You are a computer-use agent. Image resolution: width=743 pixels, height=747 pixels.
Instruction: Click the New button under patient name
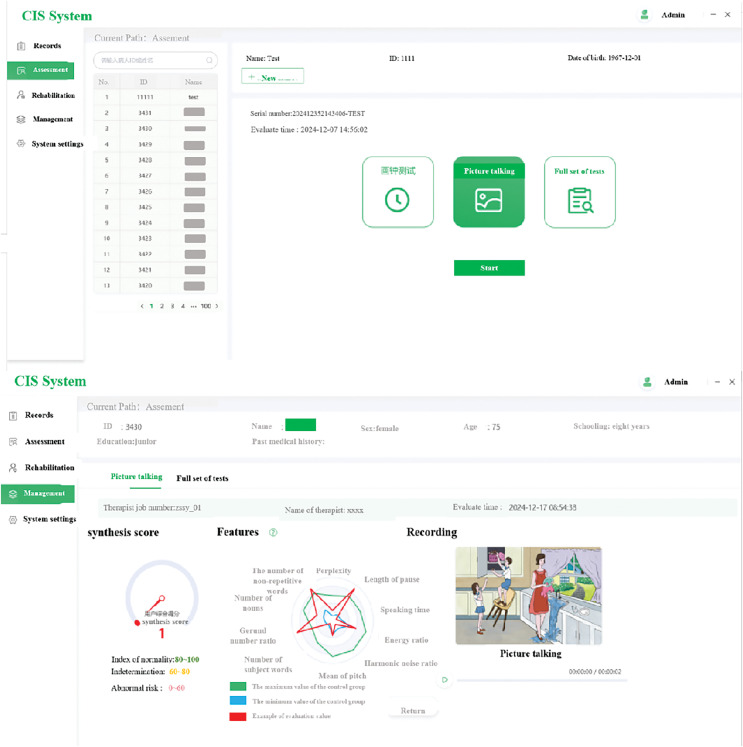click(272, 76)
